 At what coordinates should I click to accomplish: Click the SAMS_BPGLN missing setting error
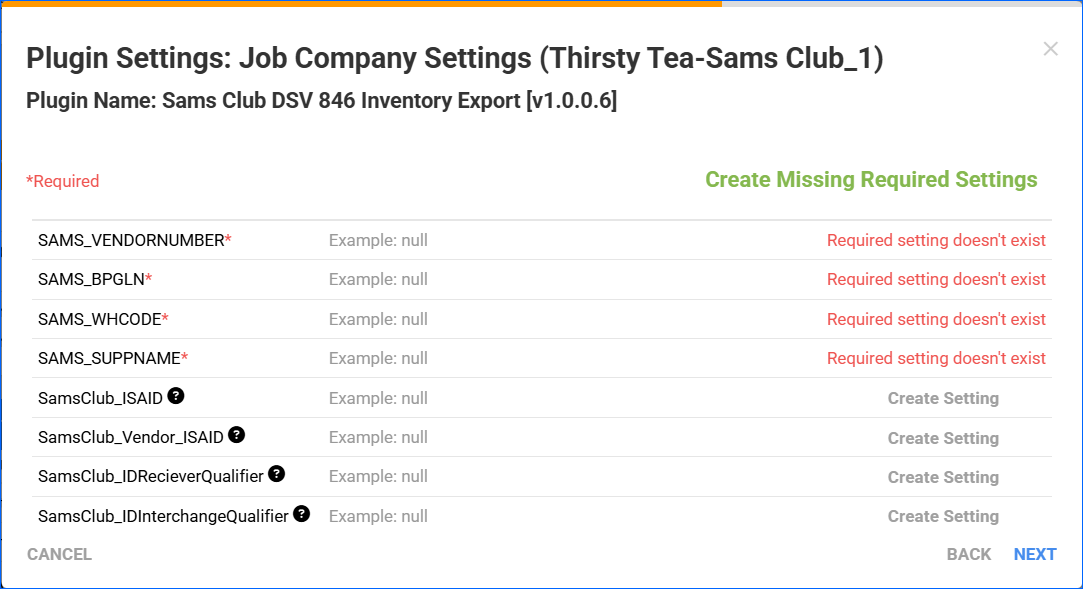[x=936, y=279]
